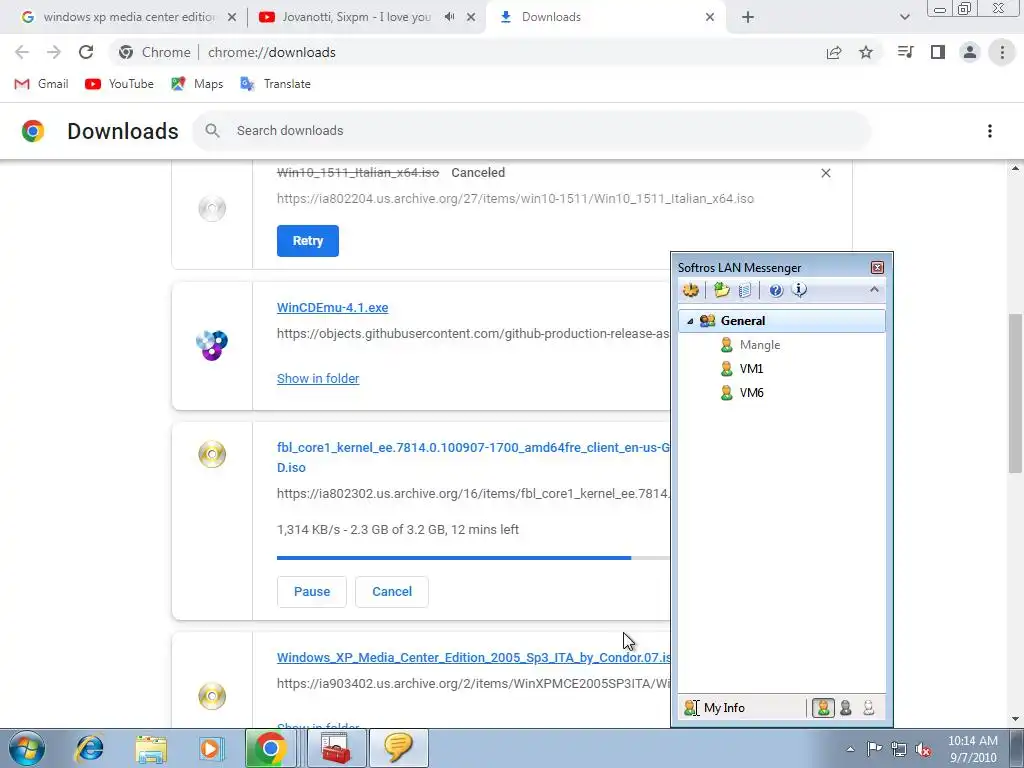Open the network tray icon

(899, 749)
